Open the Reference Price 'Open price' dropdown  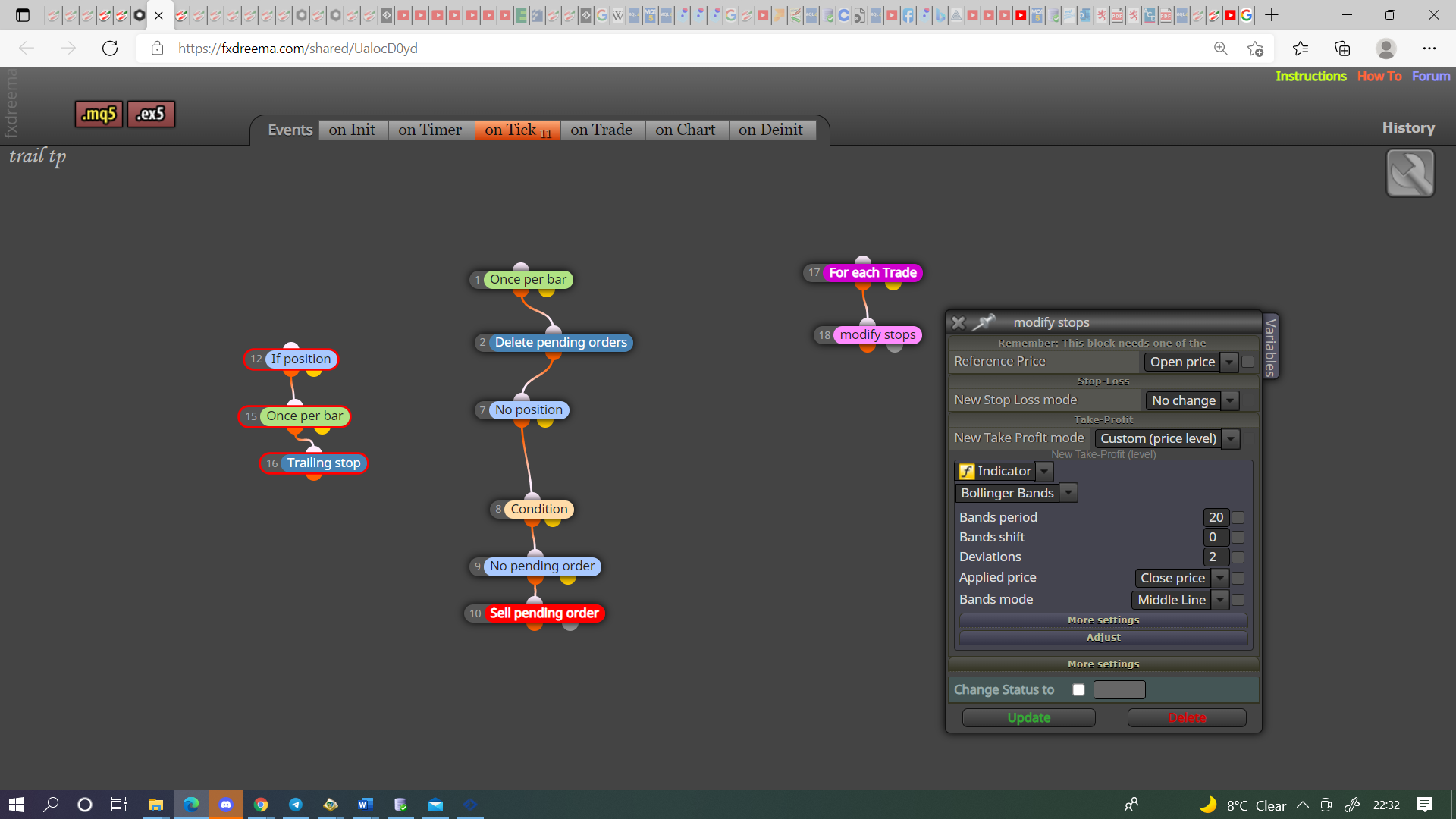pos(1191,362)
